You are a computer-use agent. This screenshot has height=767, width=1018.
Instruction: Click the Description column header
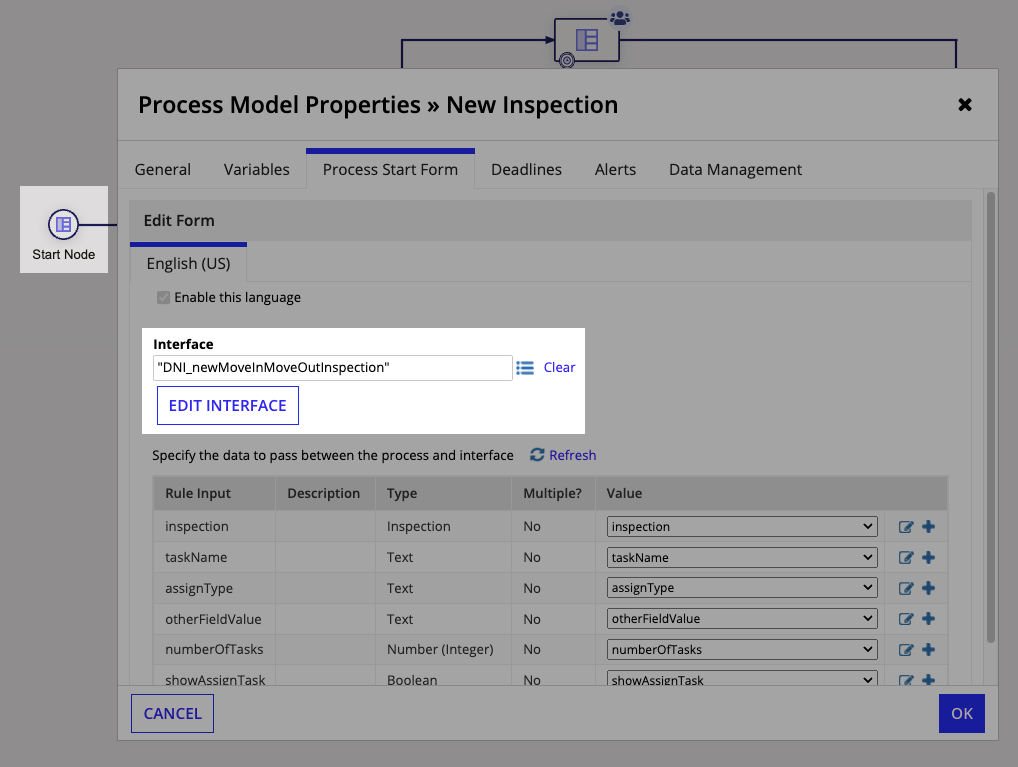pyautogui.click(x=323, y=493)
